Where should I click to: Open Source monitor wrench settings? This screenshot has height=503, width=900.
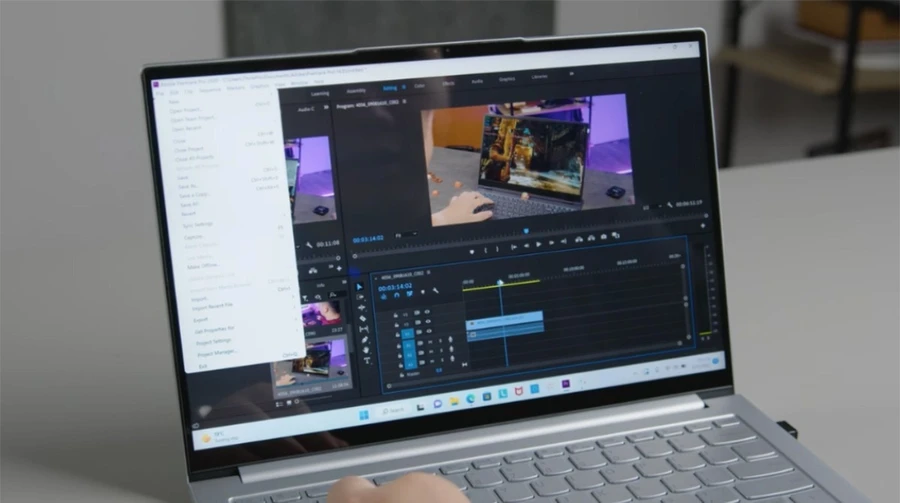click(309, 245)
